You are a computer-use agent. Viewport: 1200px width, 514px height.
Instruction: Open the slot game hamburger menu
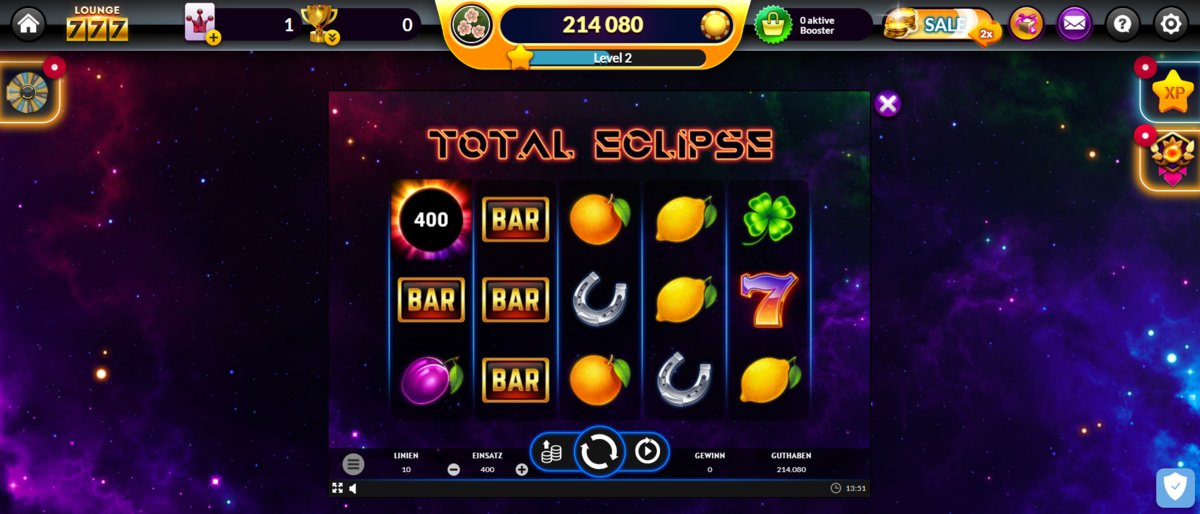click(353, 464)
